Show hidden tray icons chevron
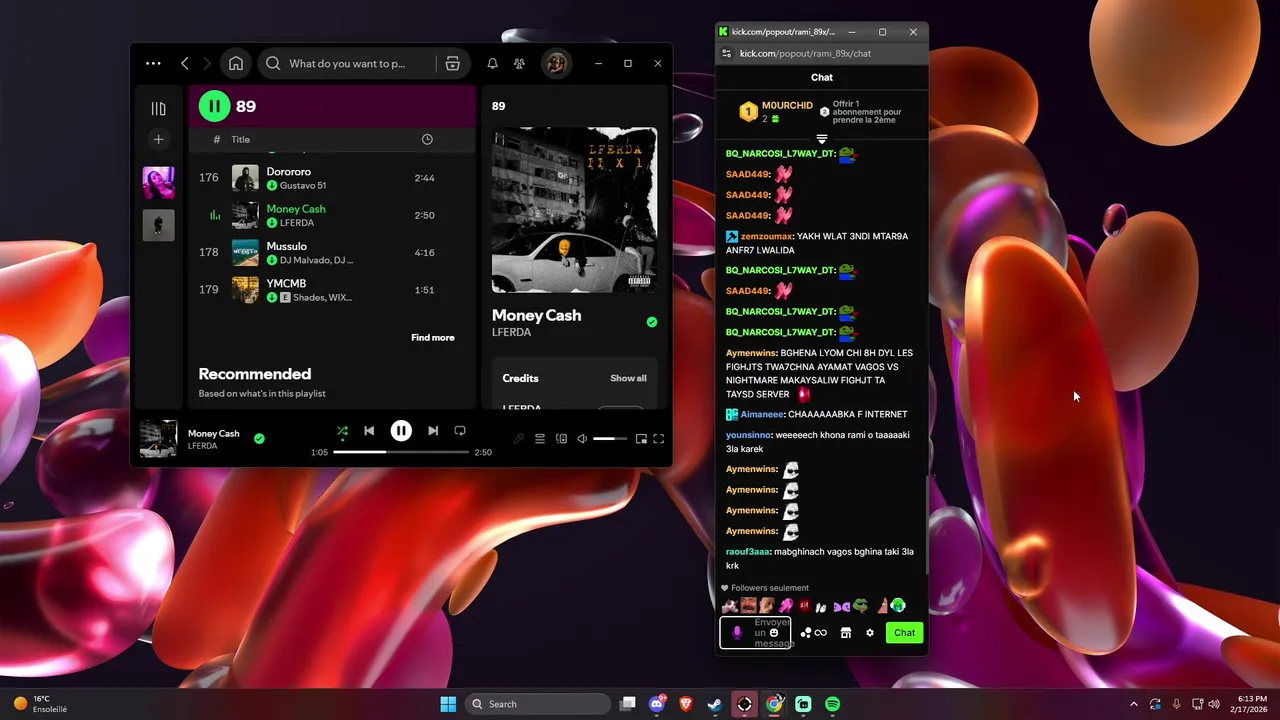 (x=1133, y=704)
